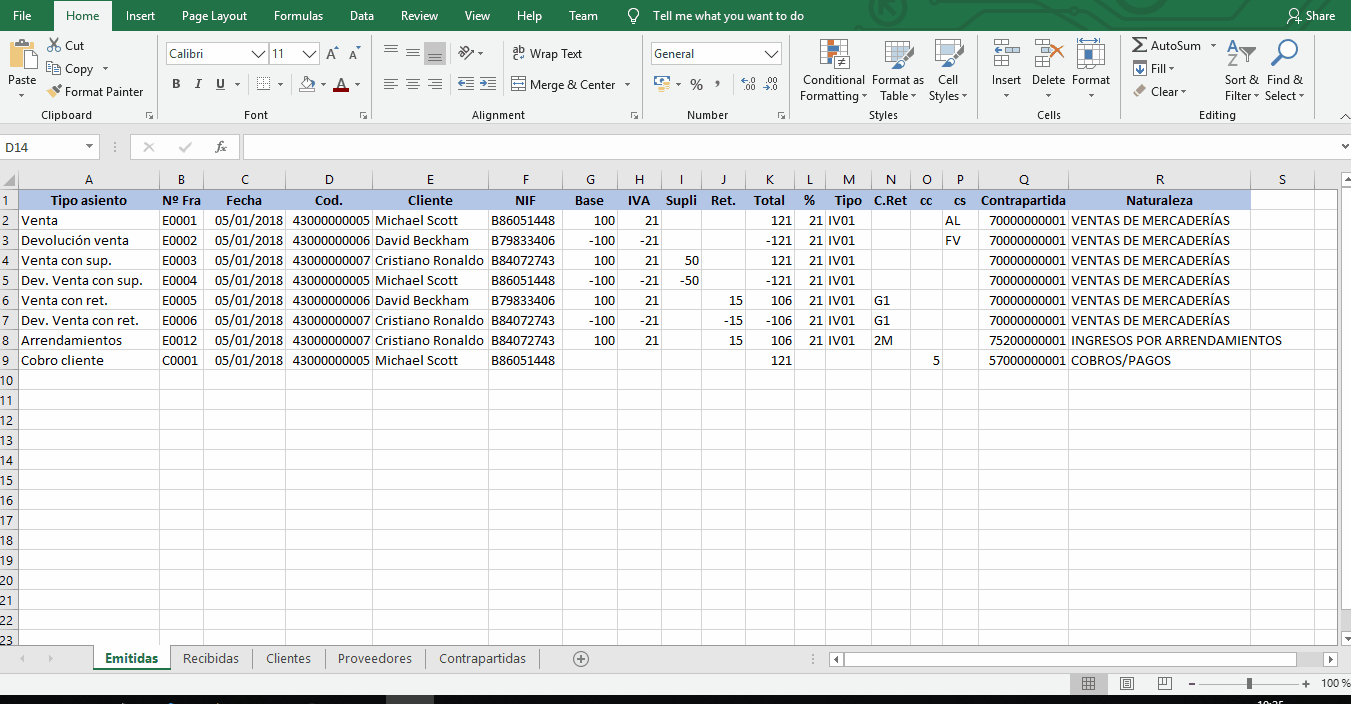Open the Recibidas sheet tab
Image resolution: width=1351 pixels, height=704 pixels.
click(211, 658)
